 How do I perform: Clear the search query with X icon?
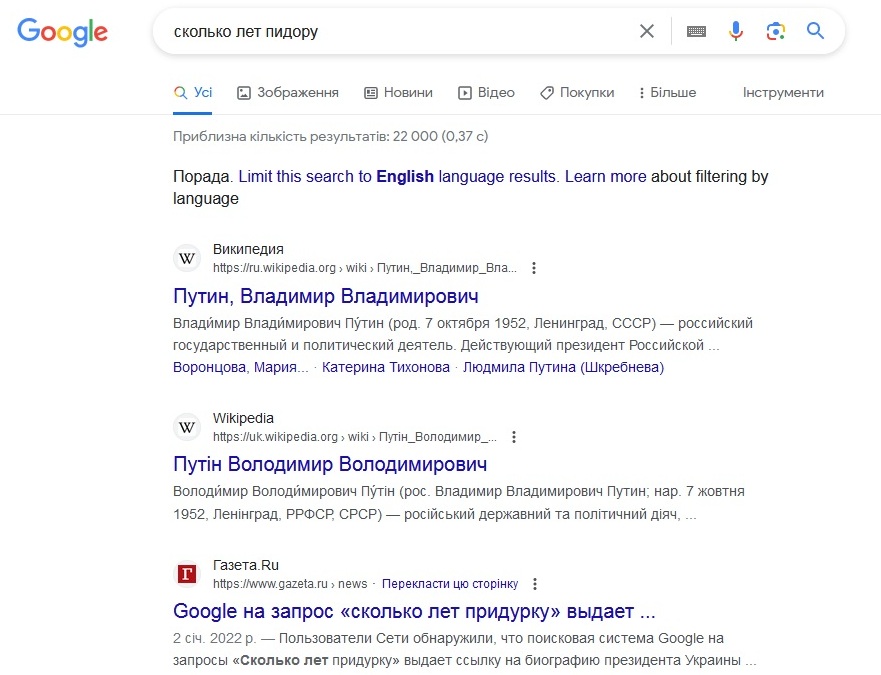click(x=647, y=31)
